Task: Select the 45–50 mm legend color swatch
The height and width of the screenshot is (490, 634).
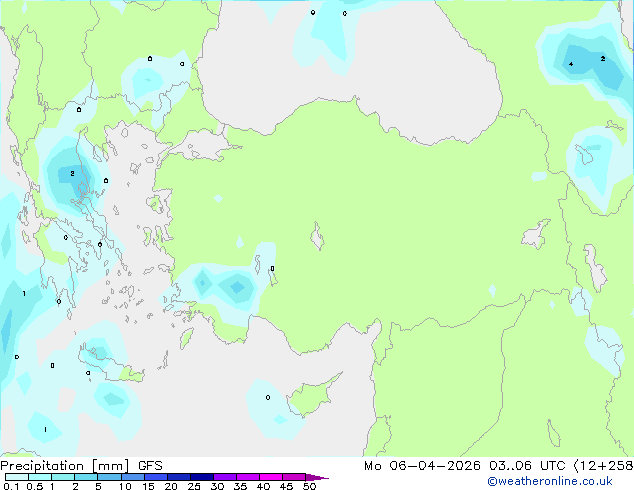Action: coord(294,477)
